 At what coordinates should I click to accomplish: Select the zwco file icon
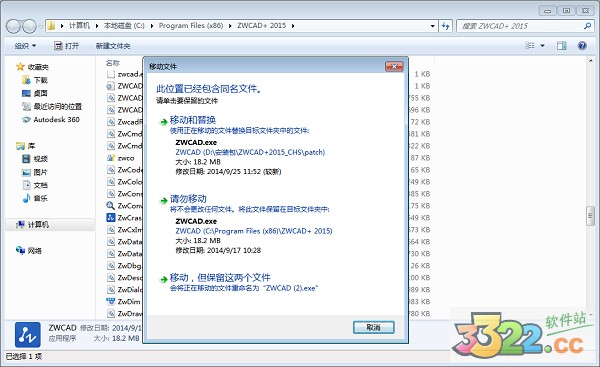pos(111,158)
